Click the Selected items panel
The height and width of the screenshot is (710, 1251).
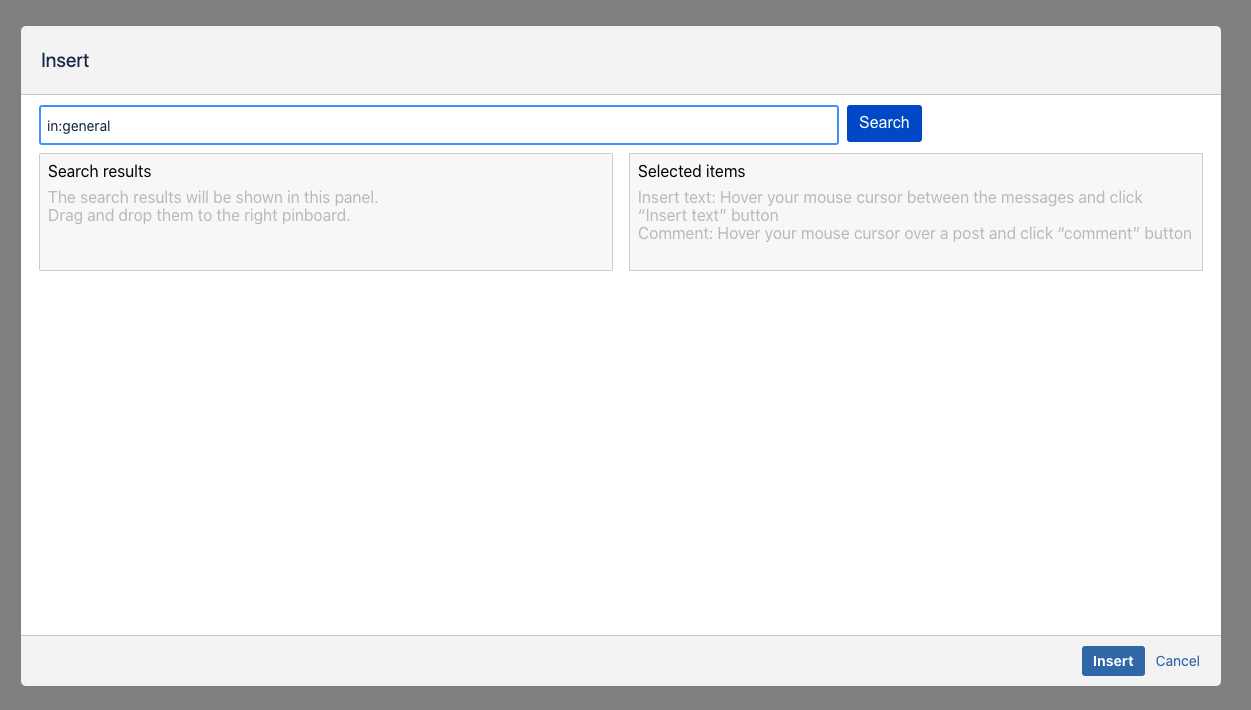915,255
